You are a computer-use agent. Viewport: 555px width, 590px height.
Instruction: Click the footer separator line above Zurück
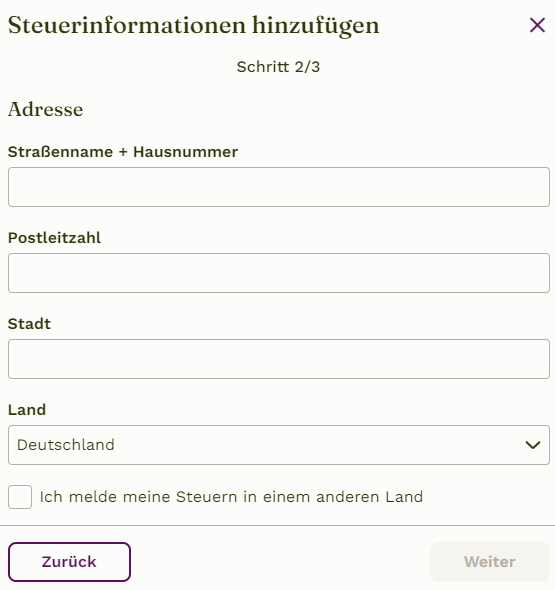pyautogui.click(x=277, y=525)
